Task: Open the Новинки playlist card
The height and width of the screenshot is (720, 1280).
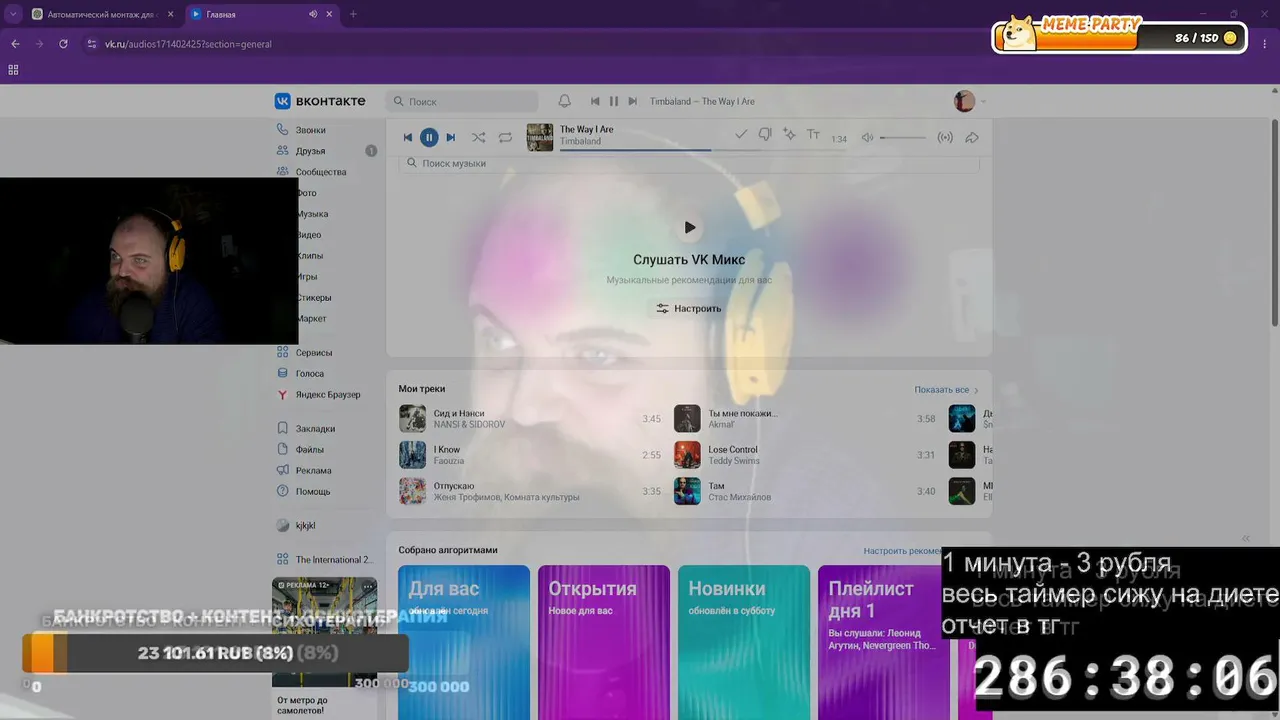Action: (x=744, y=642)
